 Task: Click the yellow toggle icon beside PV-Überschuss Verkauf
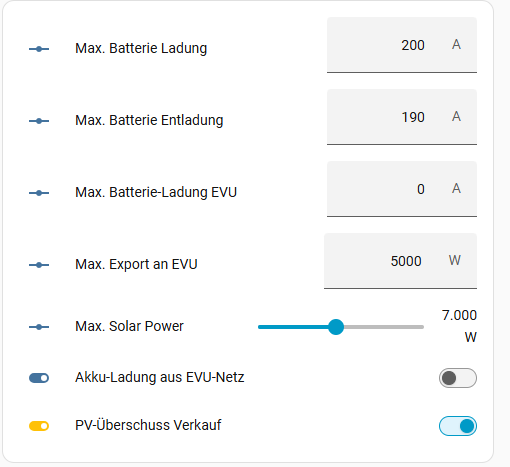coord(39,426)
